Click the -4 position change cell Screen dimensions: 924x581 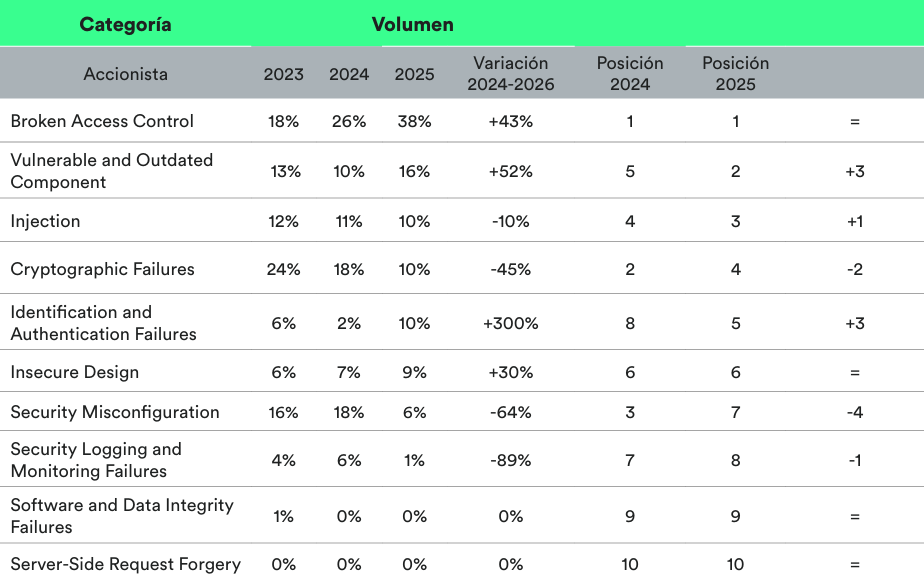(854, 412)
